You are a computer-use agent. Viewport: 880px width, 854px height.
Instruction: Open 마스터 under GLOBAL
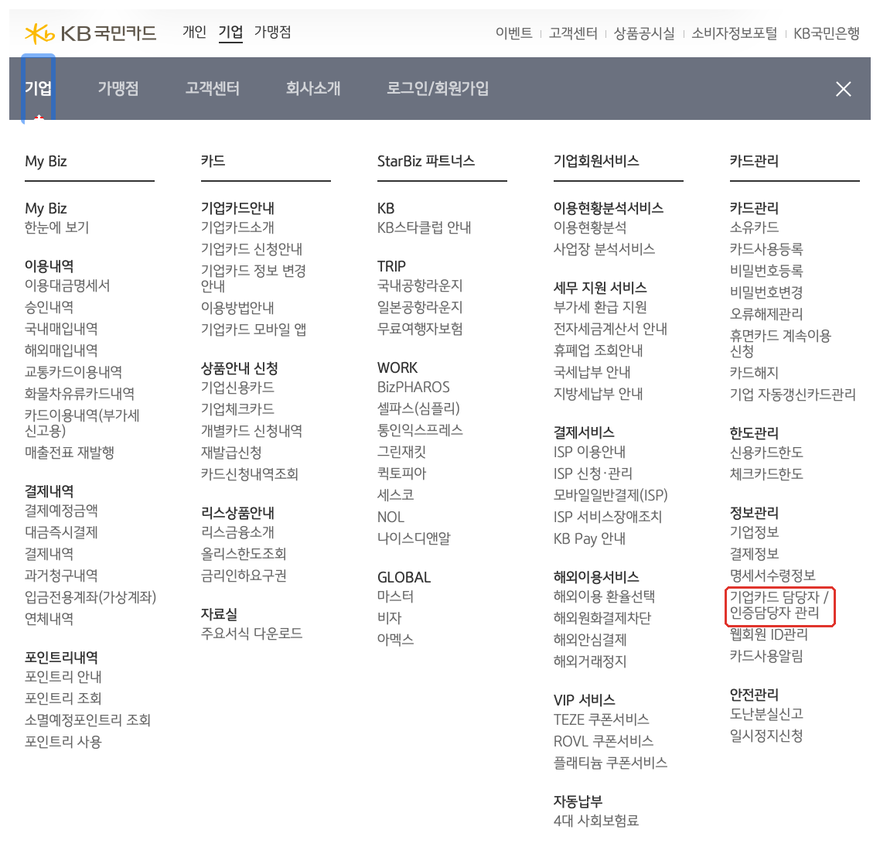pos(395,596)
